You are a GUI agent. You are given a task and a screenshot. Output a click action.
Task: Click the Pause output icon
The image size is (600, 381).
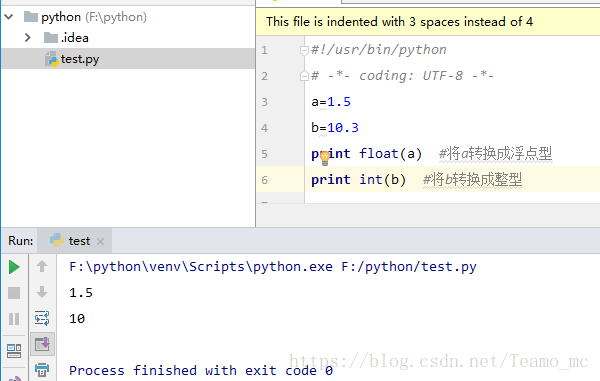point(14,319)
